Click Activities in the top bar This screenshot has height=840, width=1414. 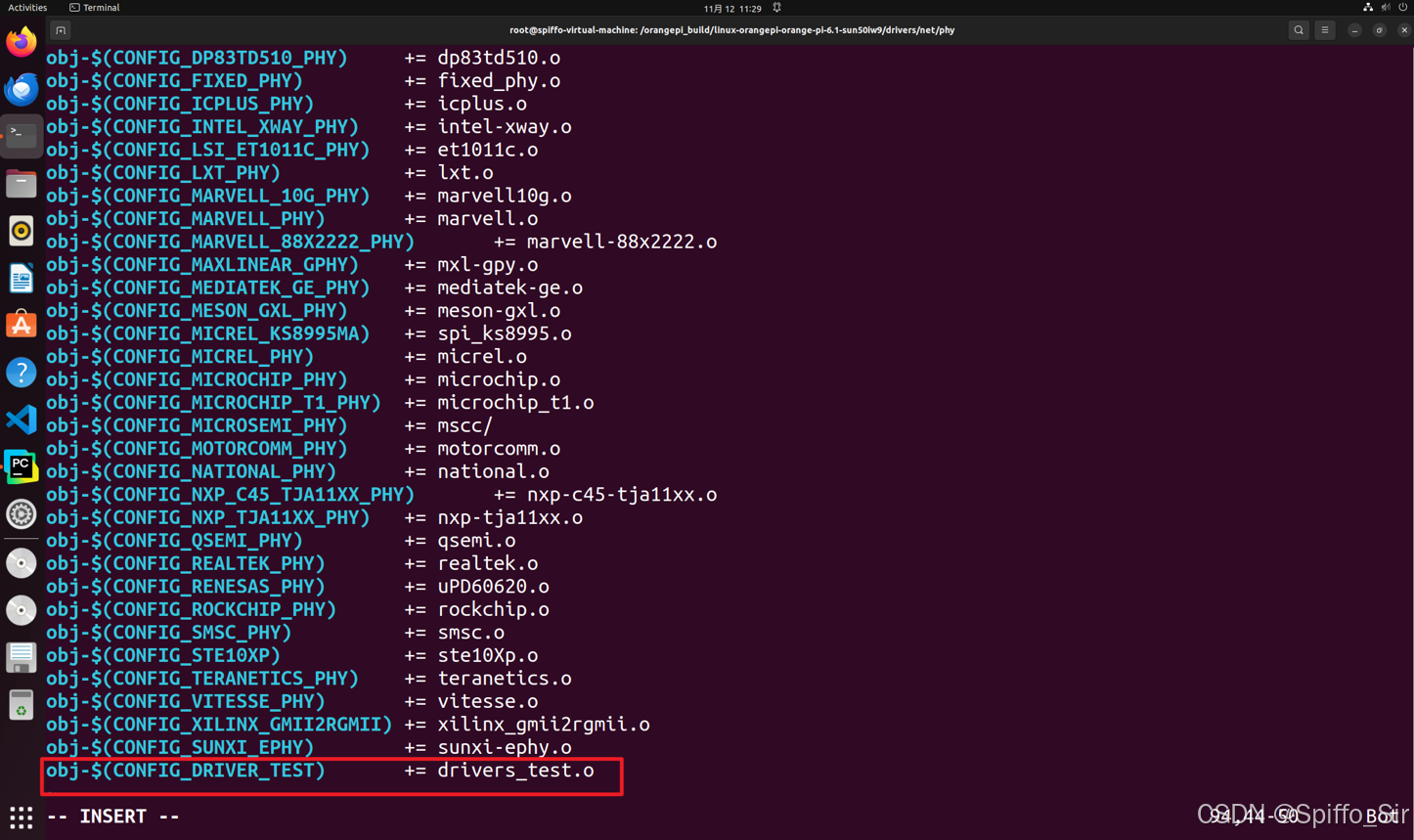point(27,7)
